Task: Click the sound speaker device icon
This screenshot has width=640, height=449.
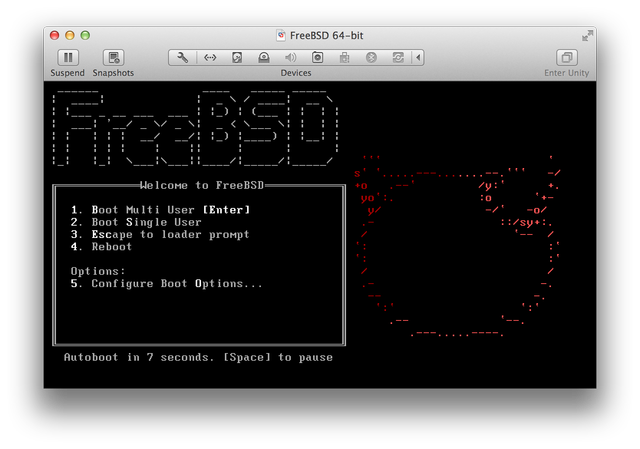Action: pos(291,58)
